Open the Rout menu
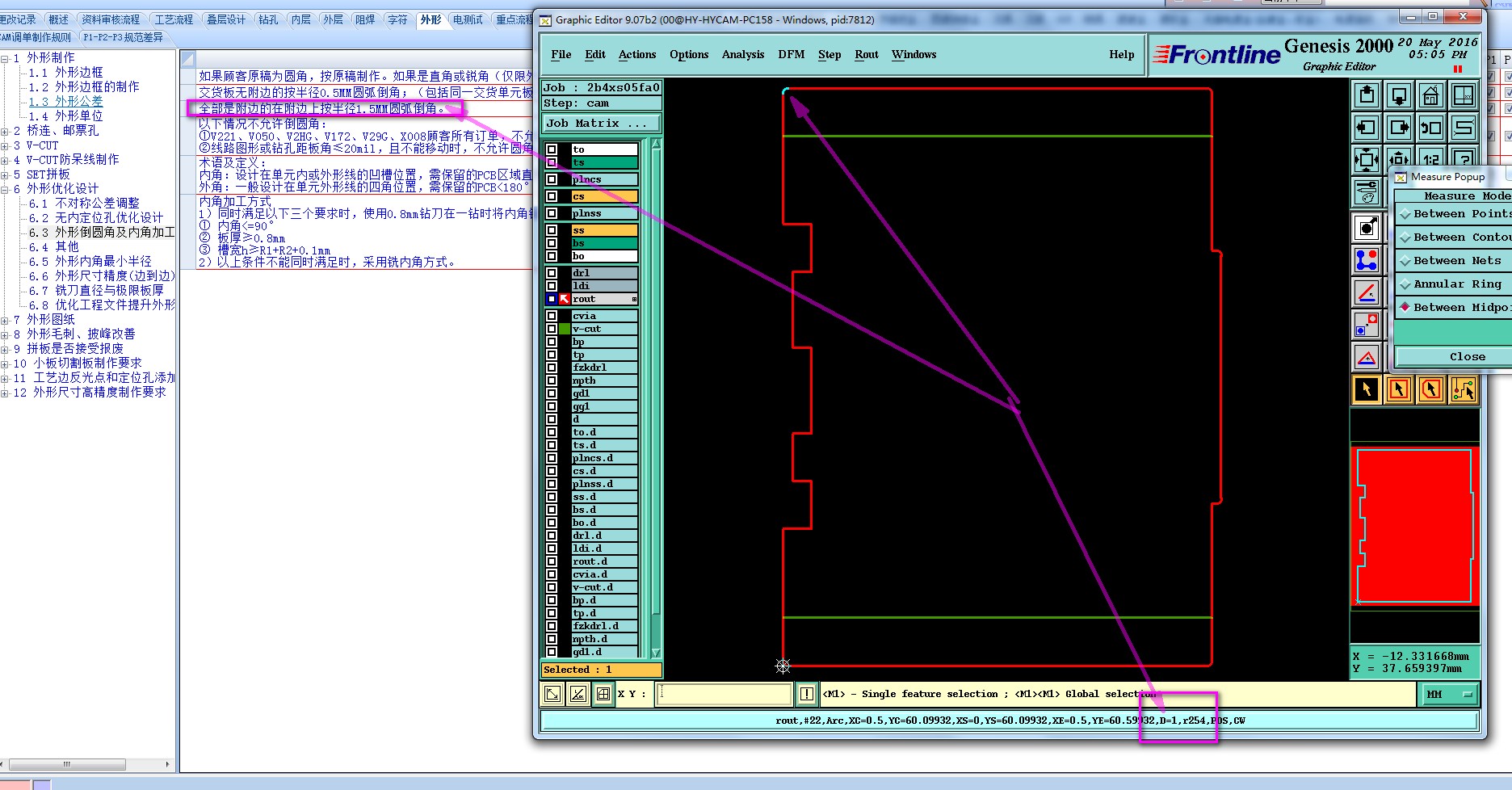The image size is (1512, 790). pos(867,54)
